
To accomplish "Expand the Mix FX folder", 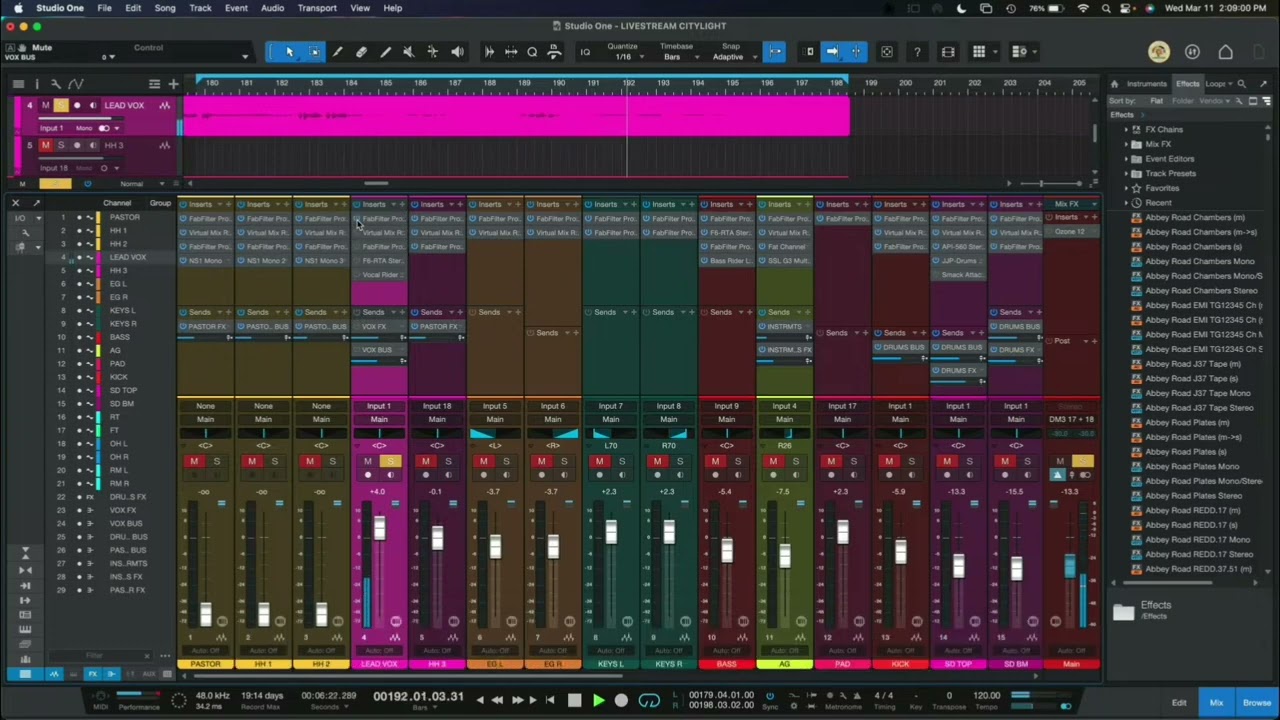I will coord(1126,144).
